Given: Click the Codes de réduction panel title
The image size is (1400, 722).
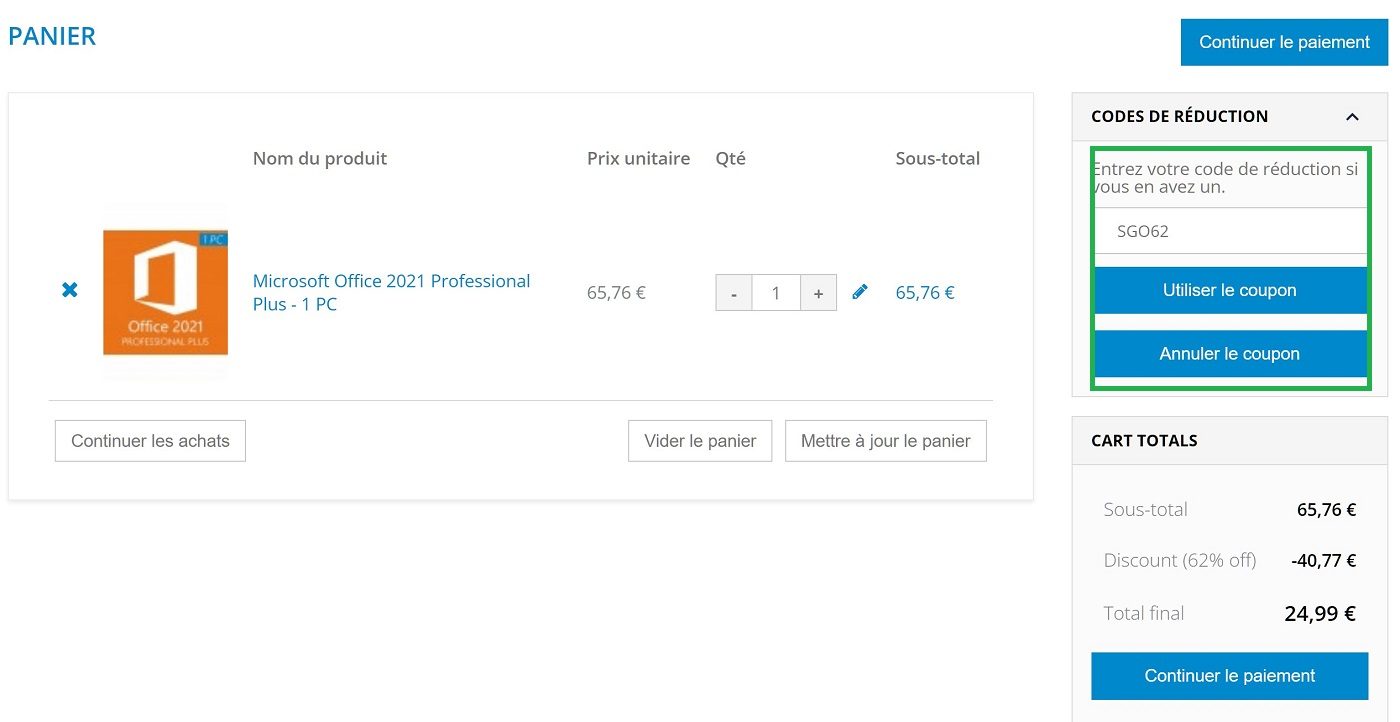Looking at the screenshot, I should click(1179, 117).
